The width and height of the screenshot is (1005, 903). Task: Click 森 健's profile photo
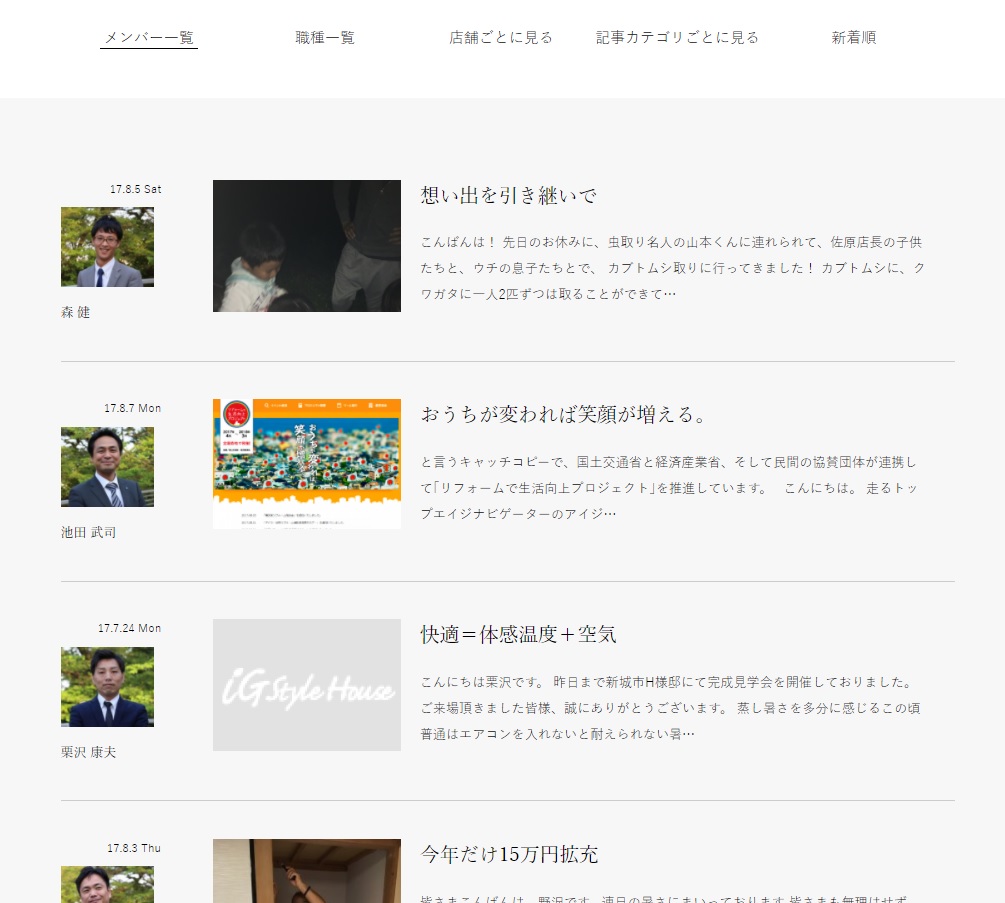pos(107,247)
